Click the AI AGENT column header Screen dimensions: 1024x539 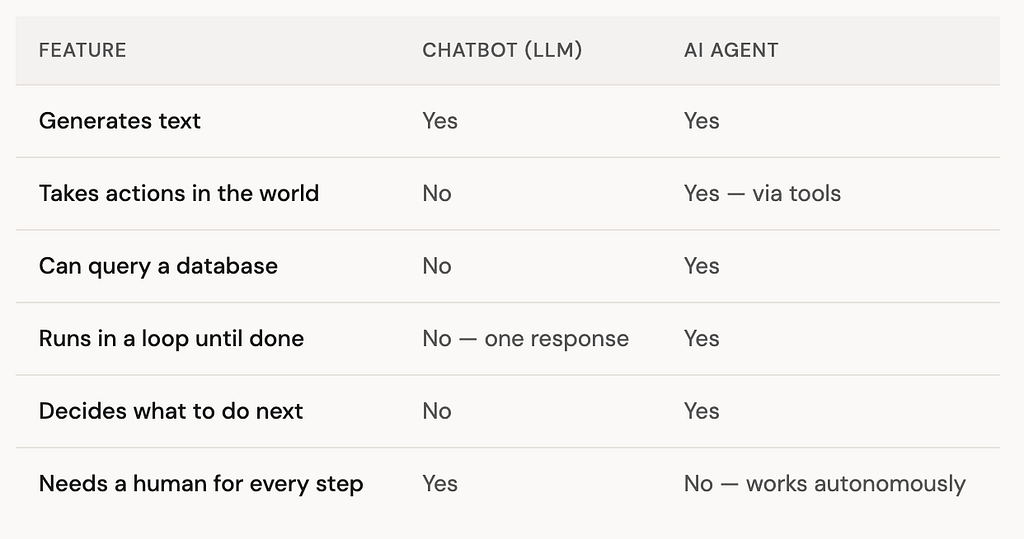pos(730,50)
